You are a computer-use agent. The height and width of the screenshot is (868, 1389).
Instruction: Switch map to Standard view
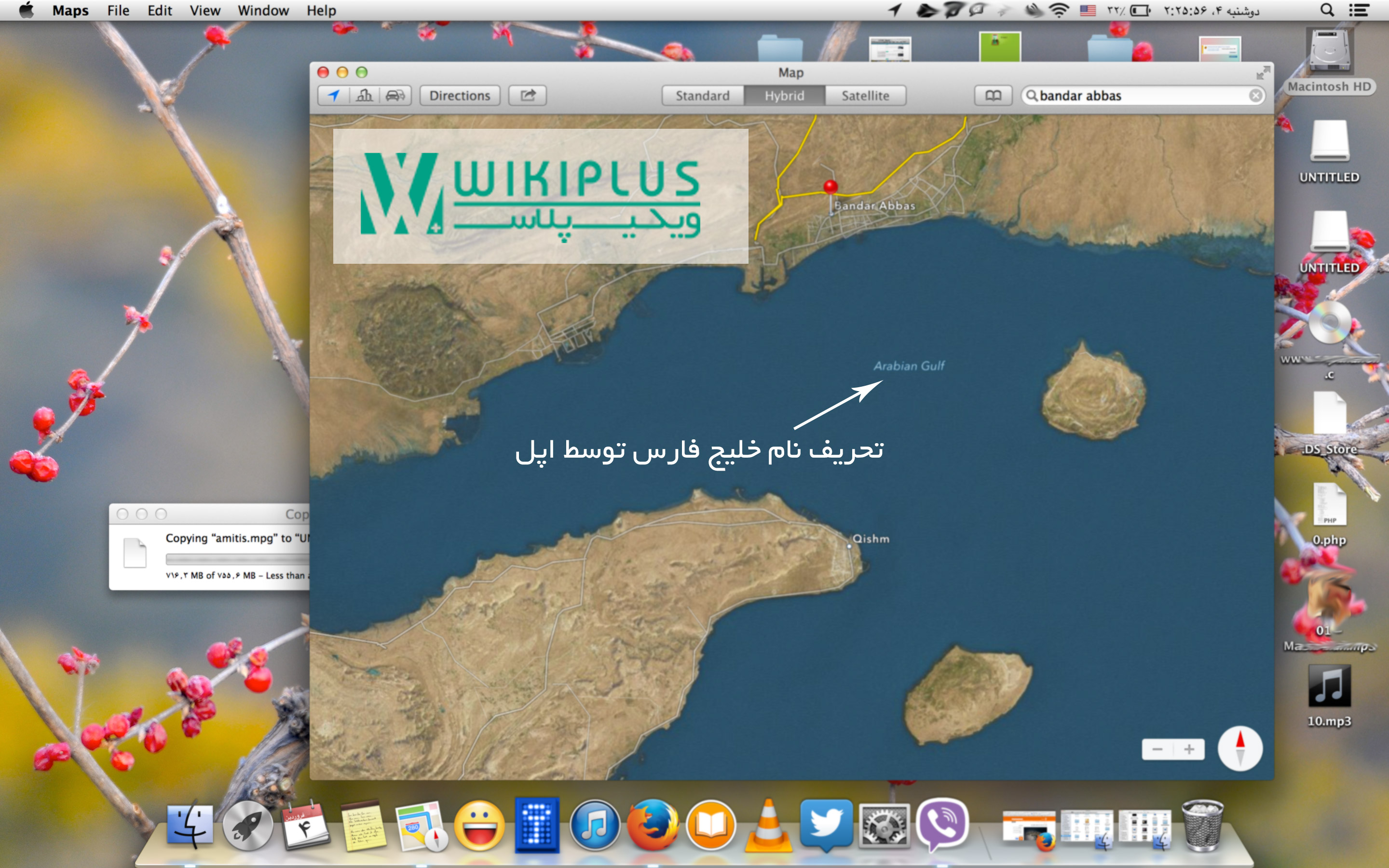(703, 95)
